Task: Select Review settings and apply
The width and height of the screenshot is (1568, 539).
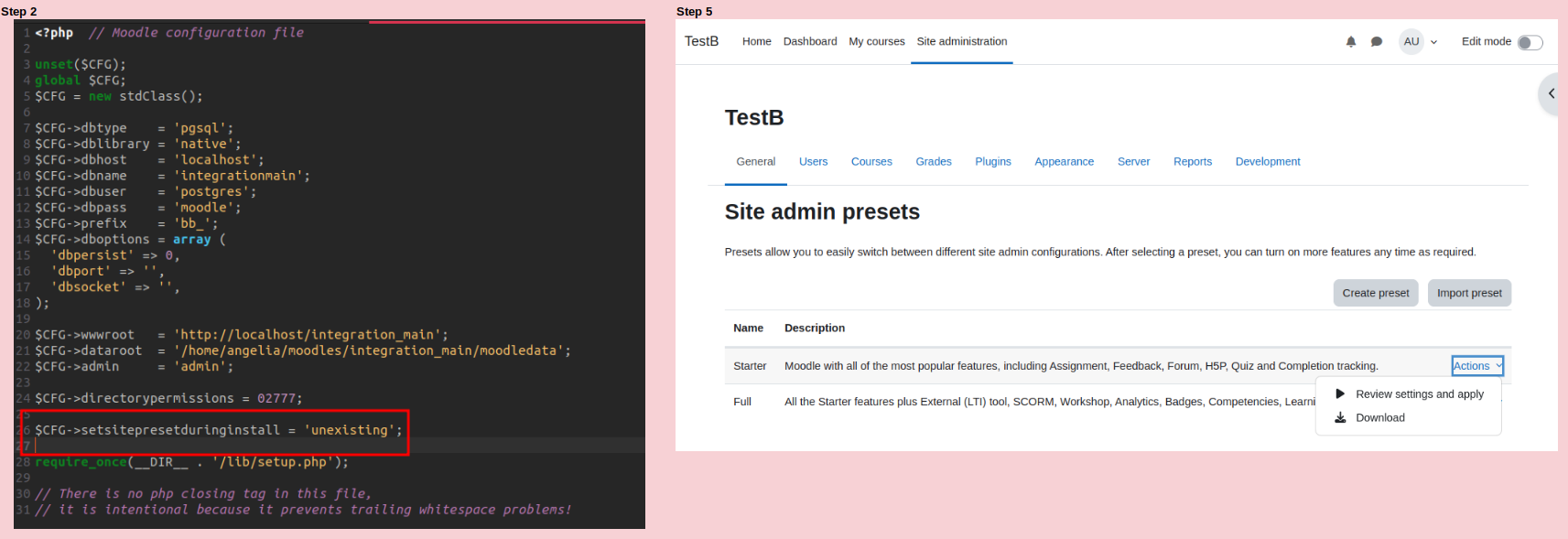Action: [x=1419, y=393]
